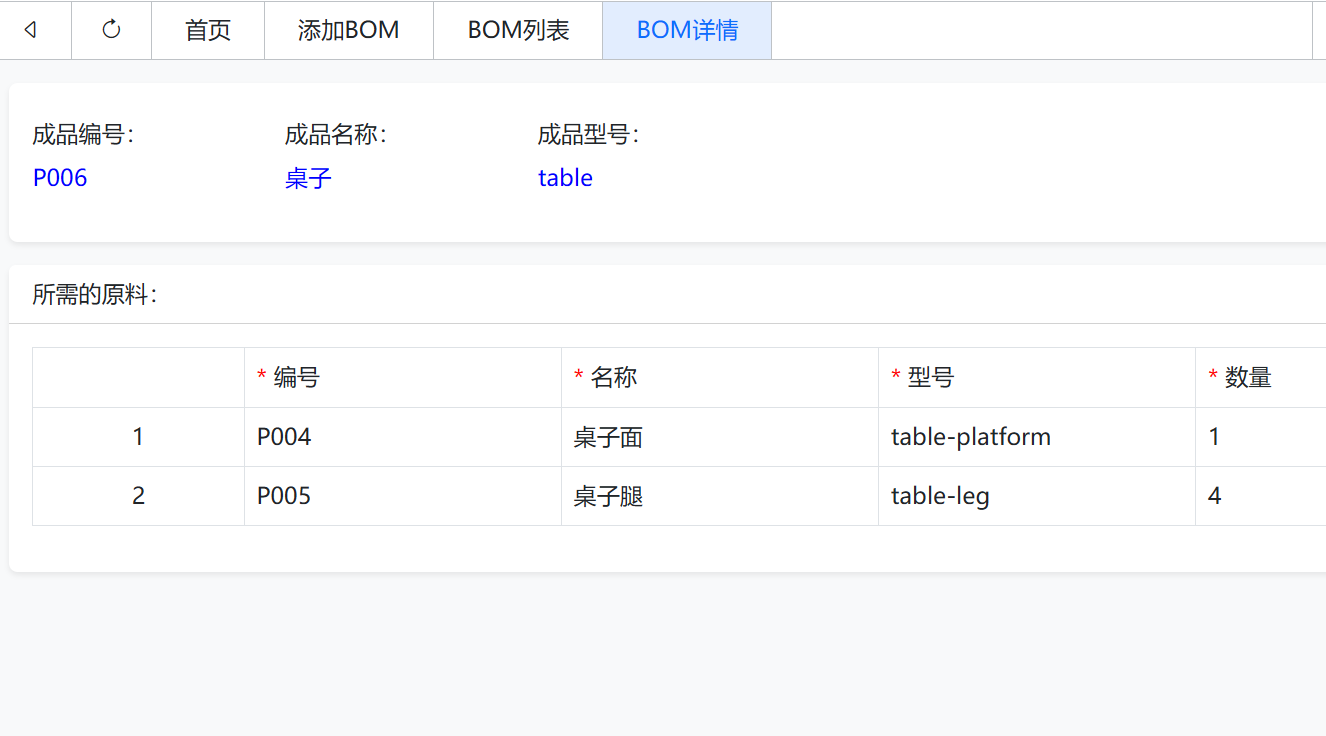Click the 所需的原料 section heading
The height and width of the screenshot is (736, 1326).
point(95,295)
